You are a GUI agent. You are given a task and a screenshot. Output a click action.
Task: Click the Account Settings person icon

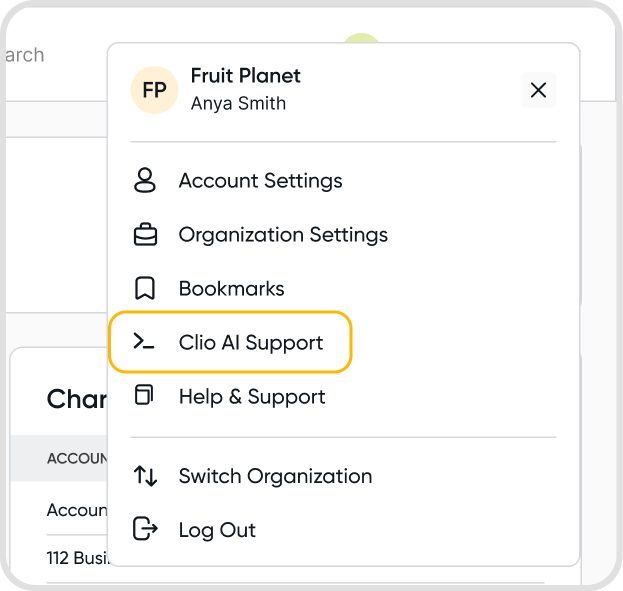(145, 181)
